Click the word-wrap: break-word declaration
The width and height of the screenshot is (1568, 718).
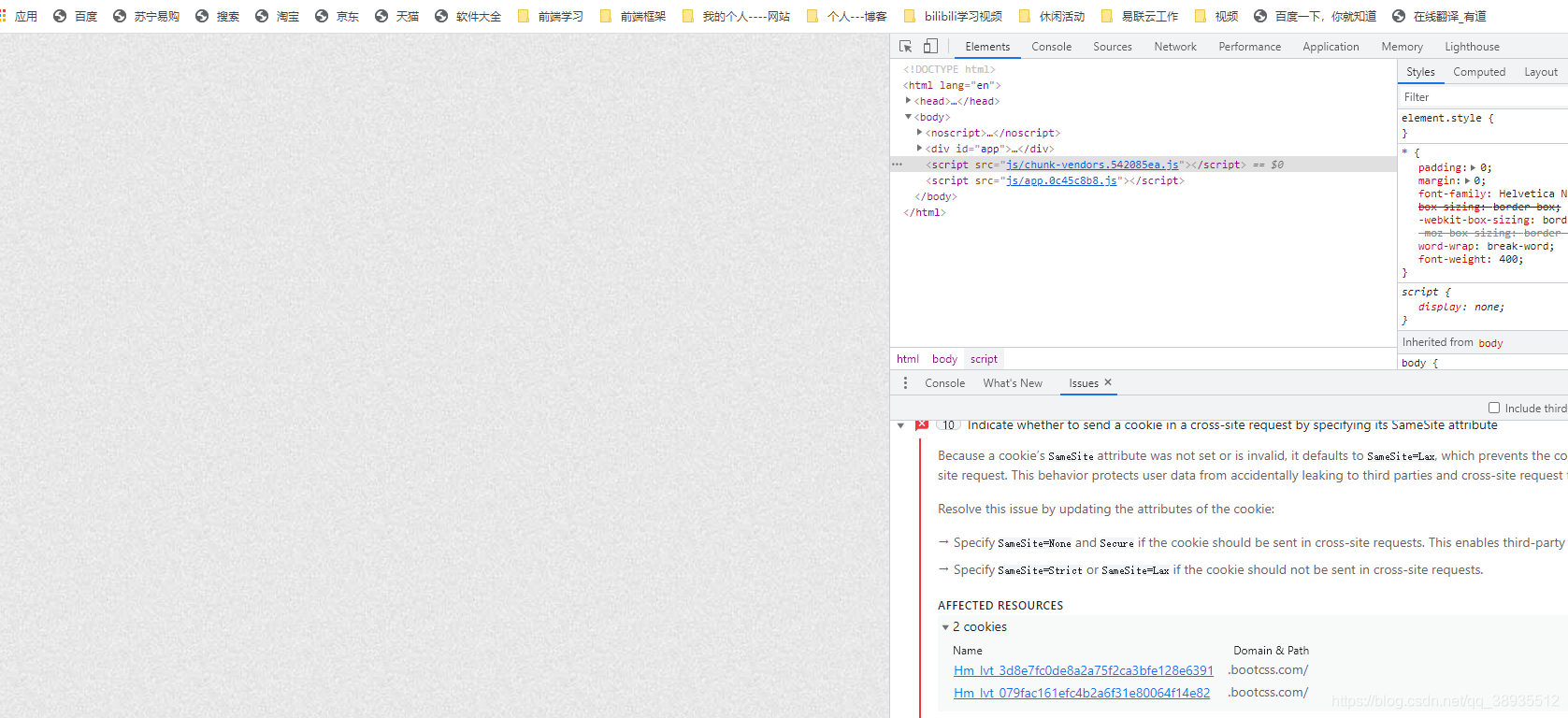pos(1486,247)
